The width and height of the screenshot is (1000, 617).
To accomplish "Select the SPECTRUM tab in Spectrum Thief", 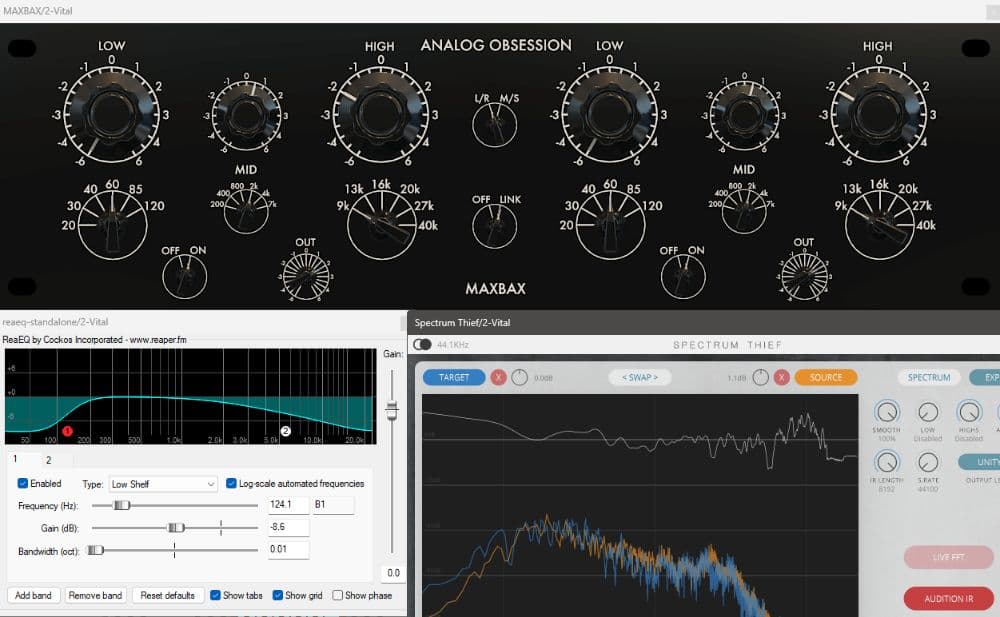I will point(929,378).
